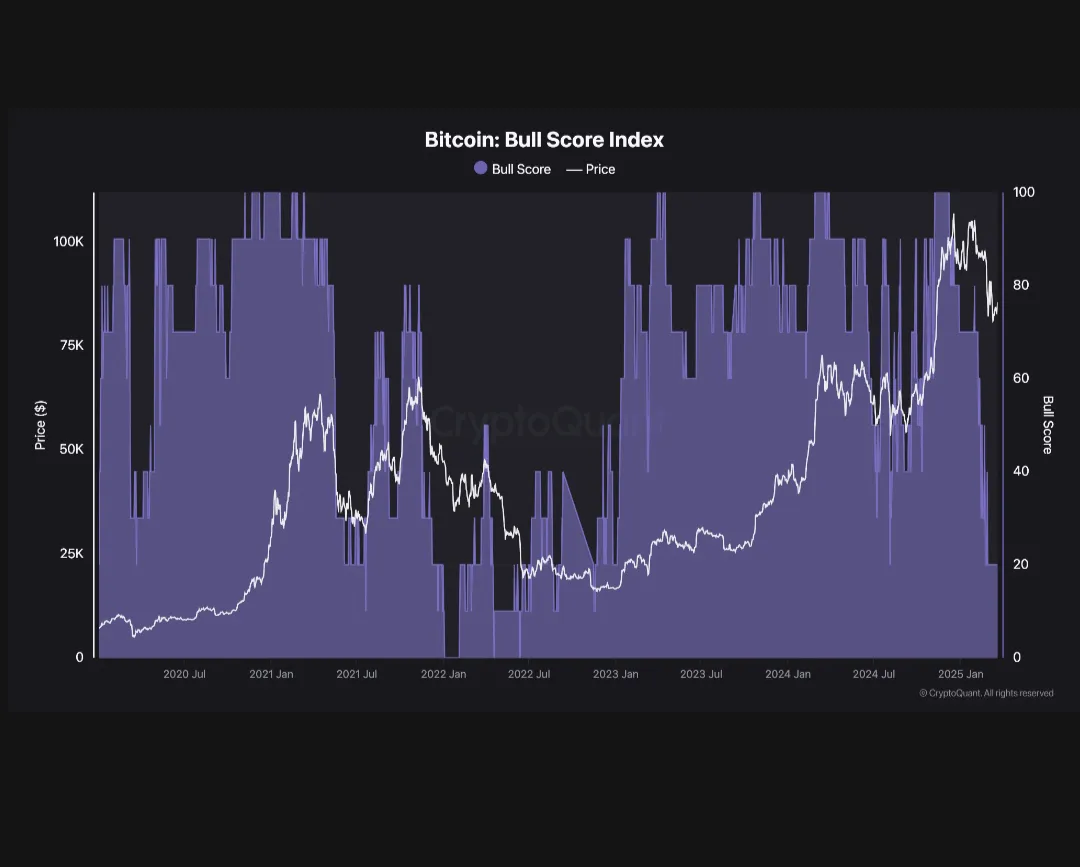This screenshot has width=1080, height=867.
Task: Click the 2021 Jan x-axis label
Action: pos(271,674)
